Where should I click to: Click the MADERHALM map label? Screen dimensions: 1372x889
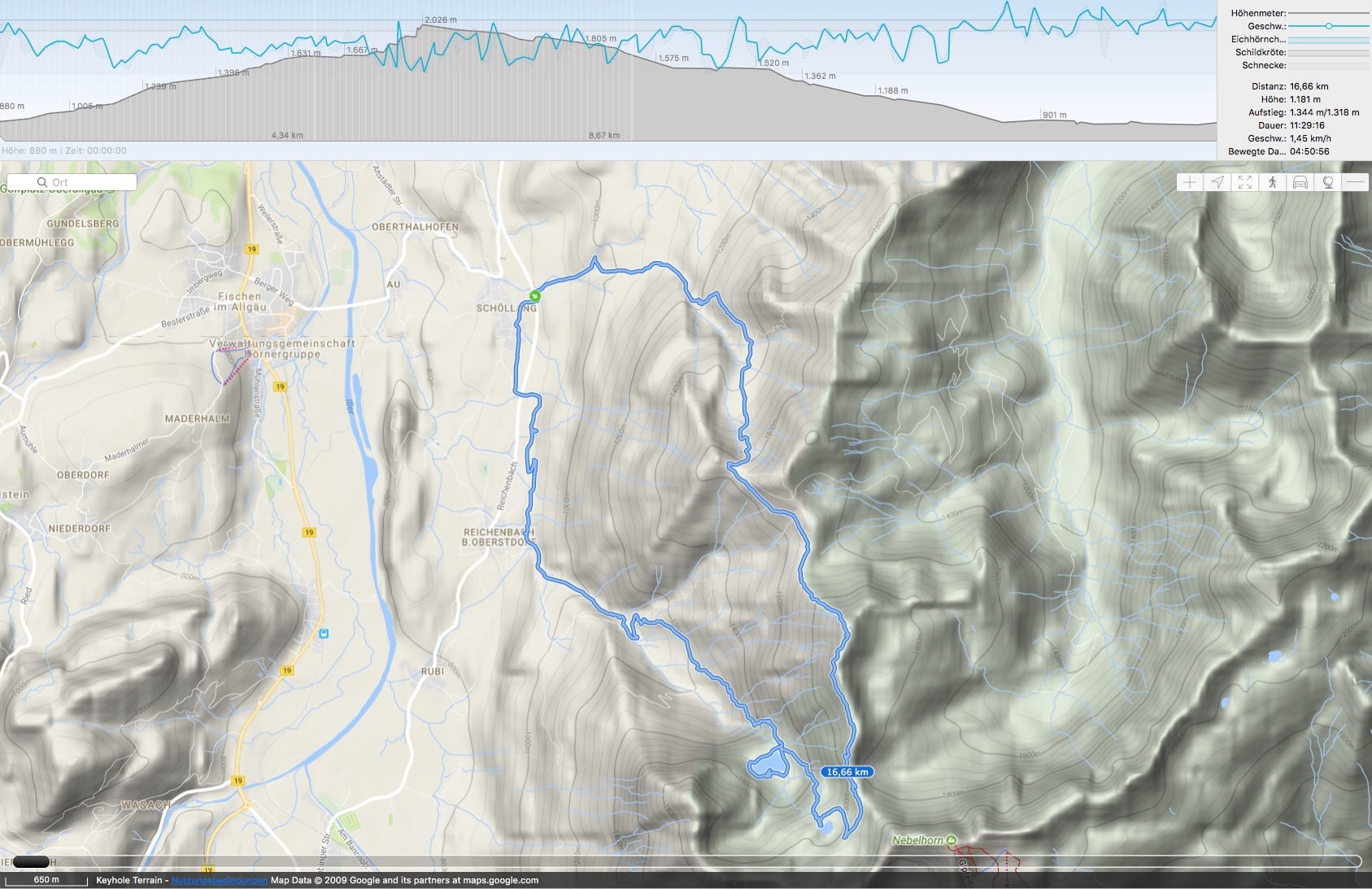click(198, 419)
